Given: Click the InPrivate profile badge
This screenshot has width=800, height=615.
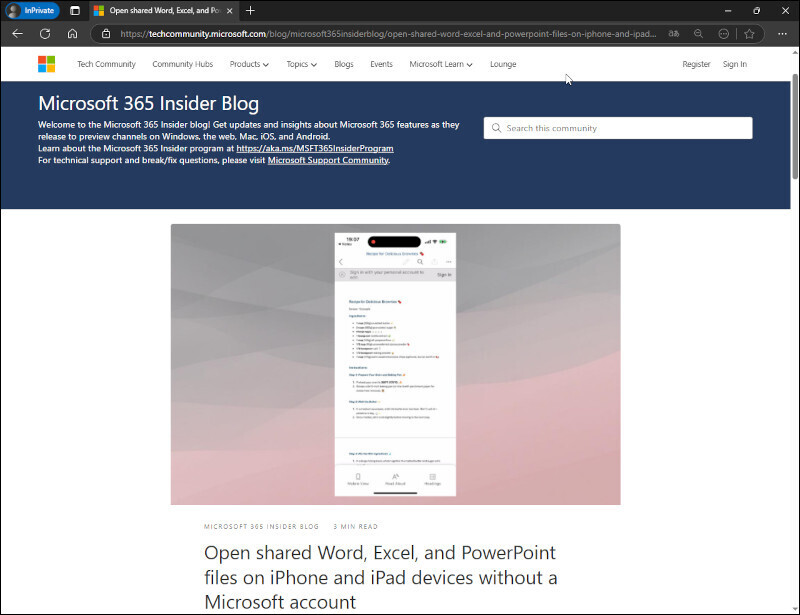Looking at the screenshot, I should (x=32, y=10).
